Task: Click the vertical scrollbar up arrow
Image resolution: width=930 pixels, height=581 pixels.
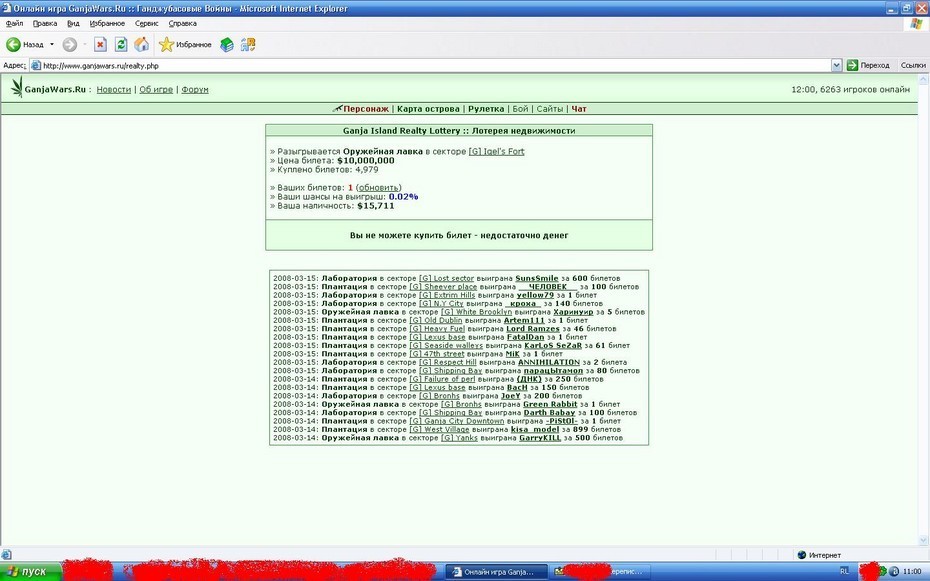Action: pyautogui.click(x=923, y=79)
